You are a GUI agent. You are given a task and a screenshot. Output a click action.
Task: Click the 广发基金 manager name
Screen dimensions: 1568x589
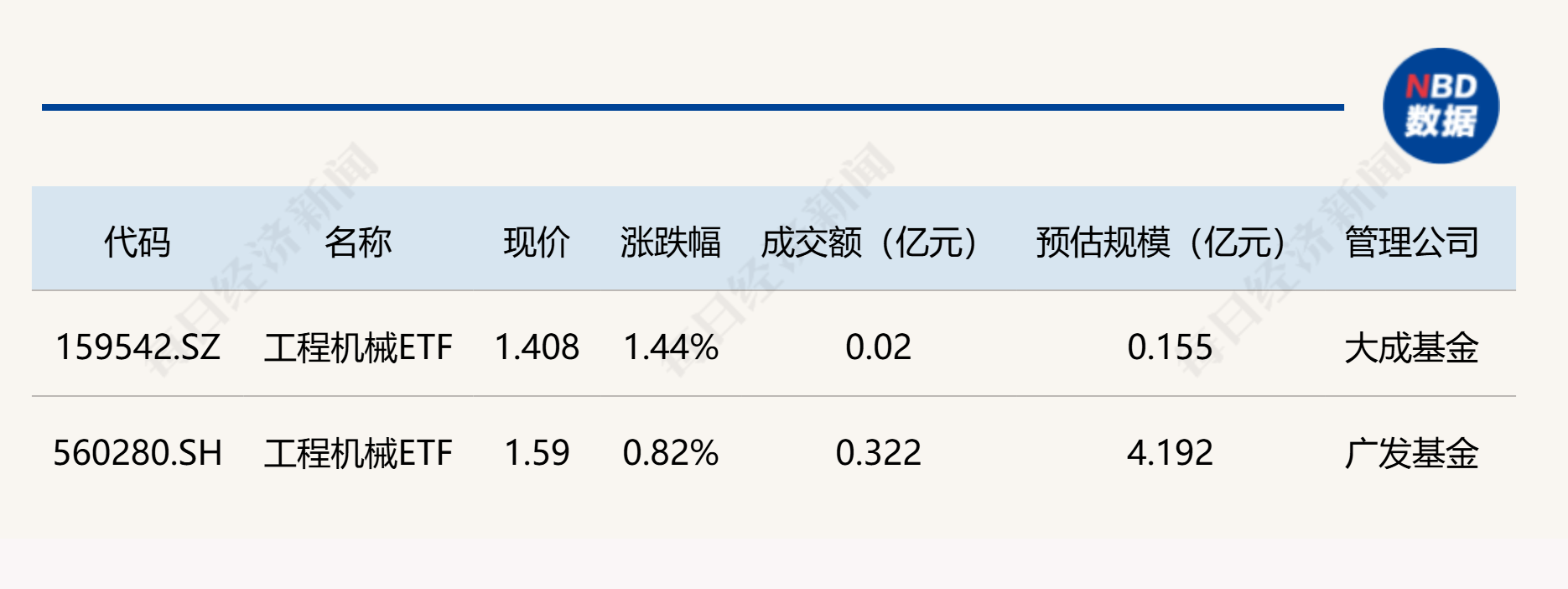coord(1411,453)
